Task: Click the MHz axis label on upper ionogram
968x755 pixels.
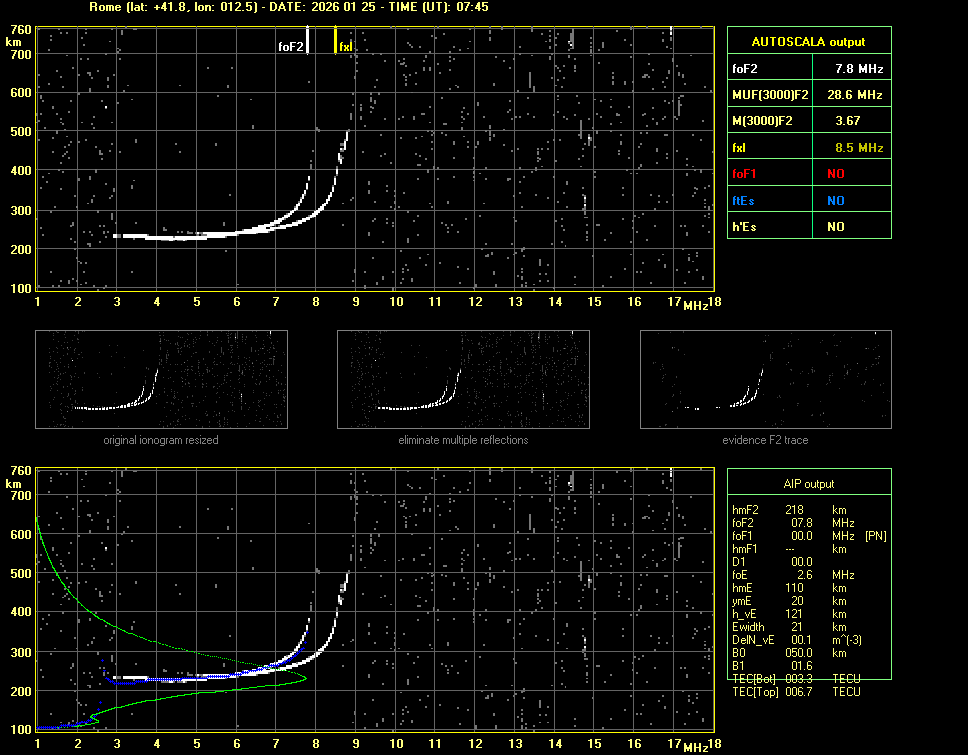Action: point(695,304)
